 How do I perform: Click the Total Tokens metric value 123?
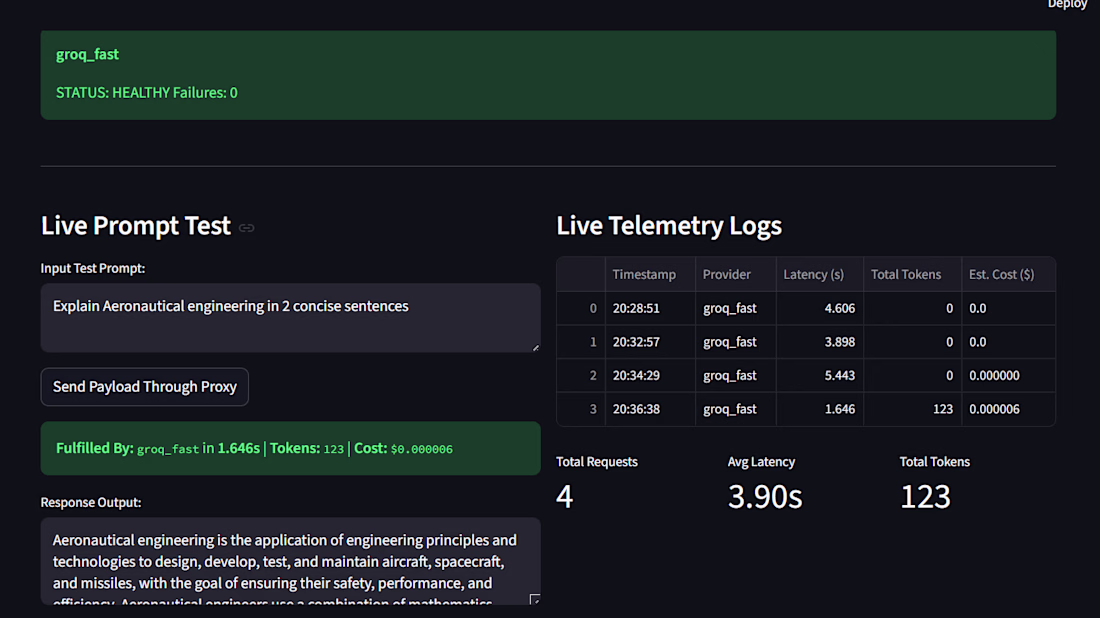(925, 497)
